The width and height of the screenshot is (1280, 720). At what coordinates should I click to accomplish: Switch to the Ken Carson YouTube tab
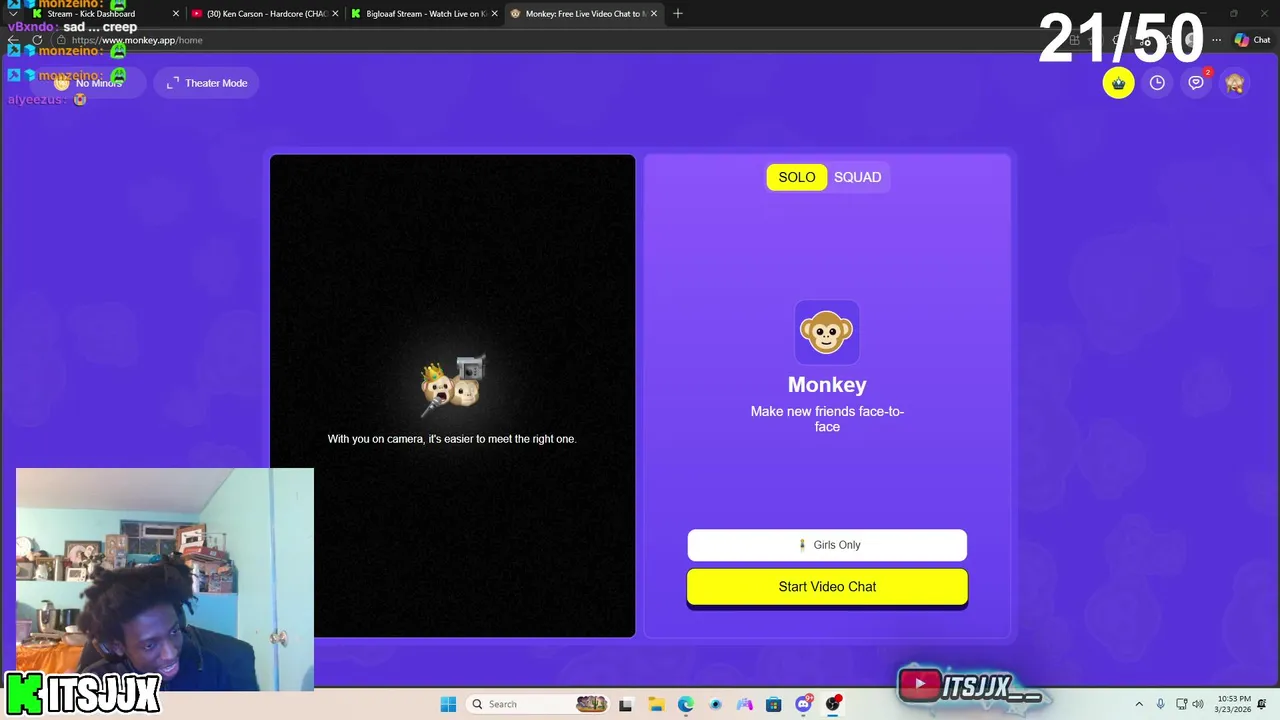coord(265,14)
